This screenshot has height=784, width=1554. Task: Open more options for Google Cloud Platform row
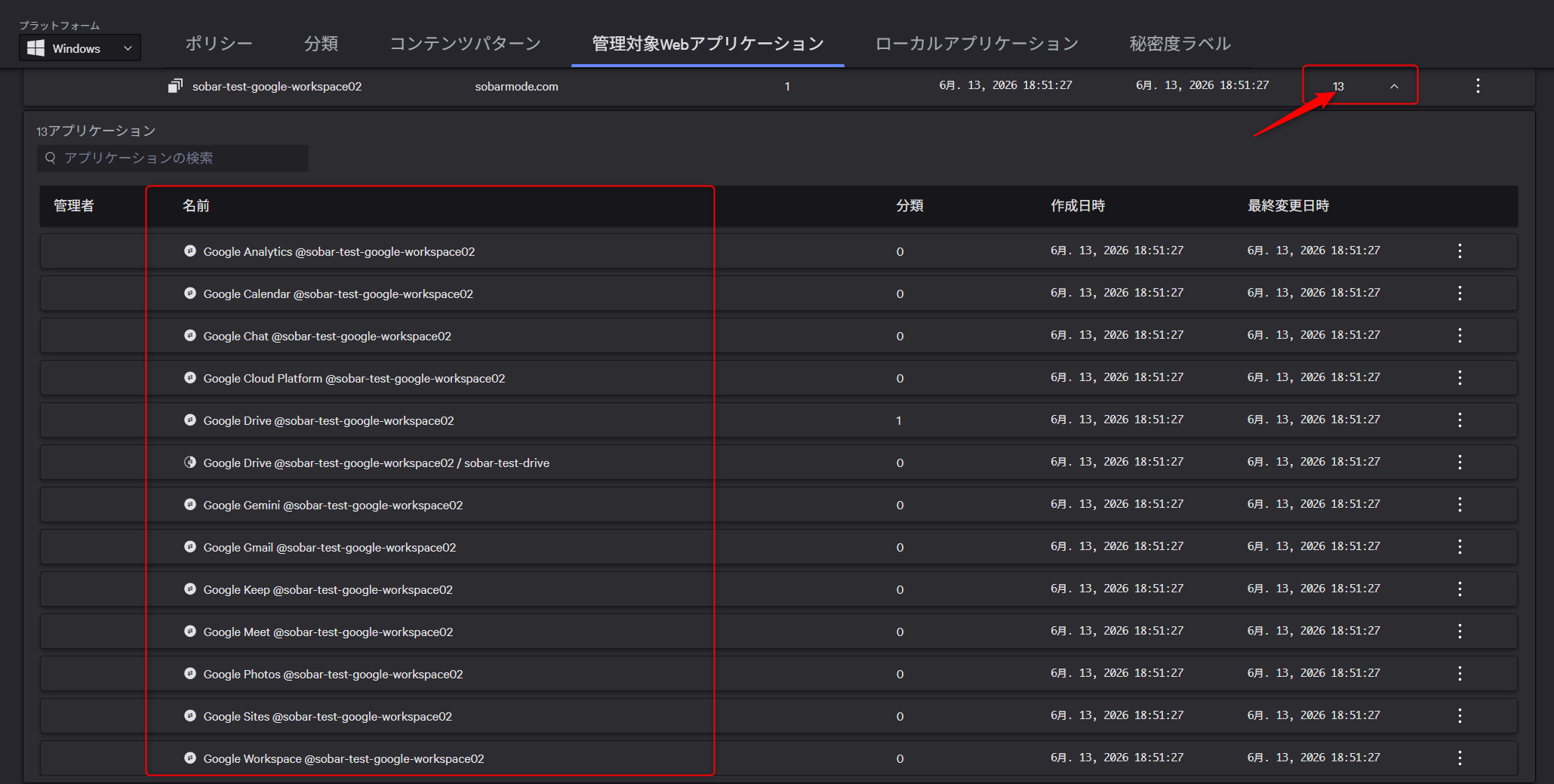point(1460,378)
